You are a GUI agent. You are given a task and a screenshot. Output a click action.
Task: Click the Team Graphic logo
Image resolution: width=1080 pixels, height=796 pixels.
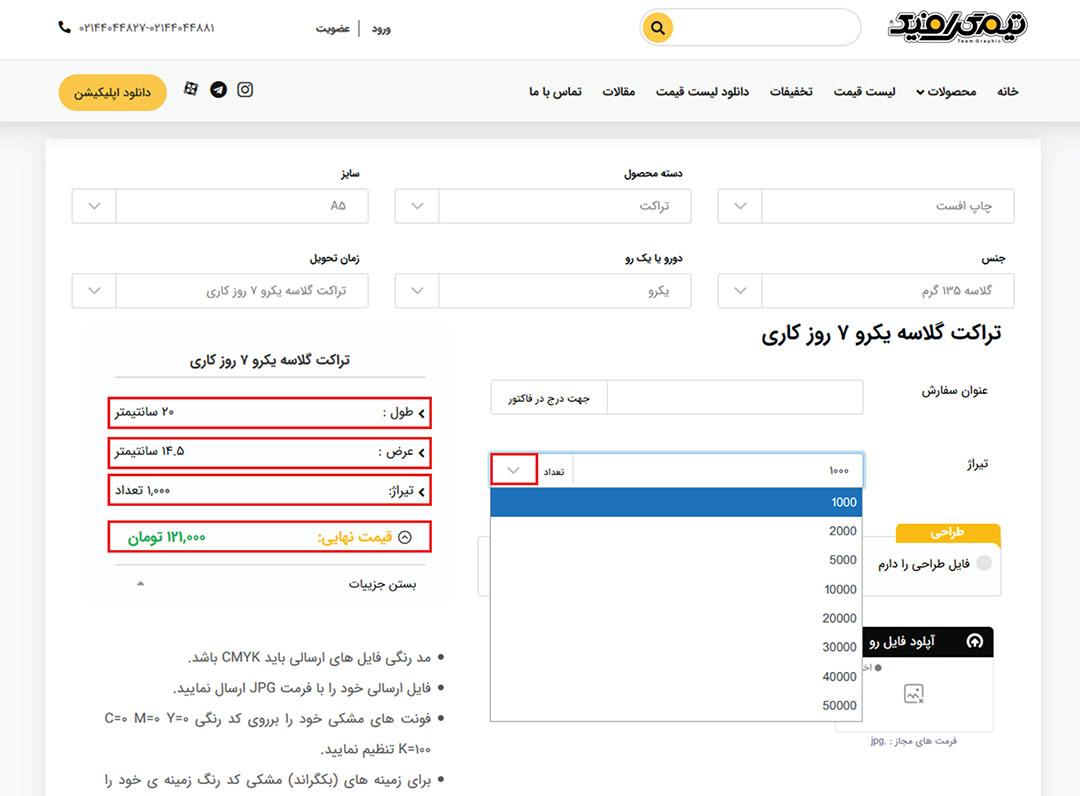click(957, 27)
